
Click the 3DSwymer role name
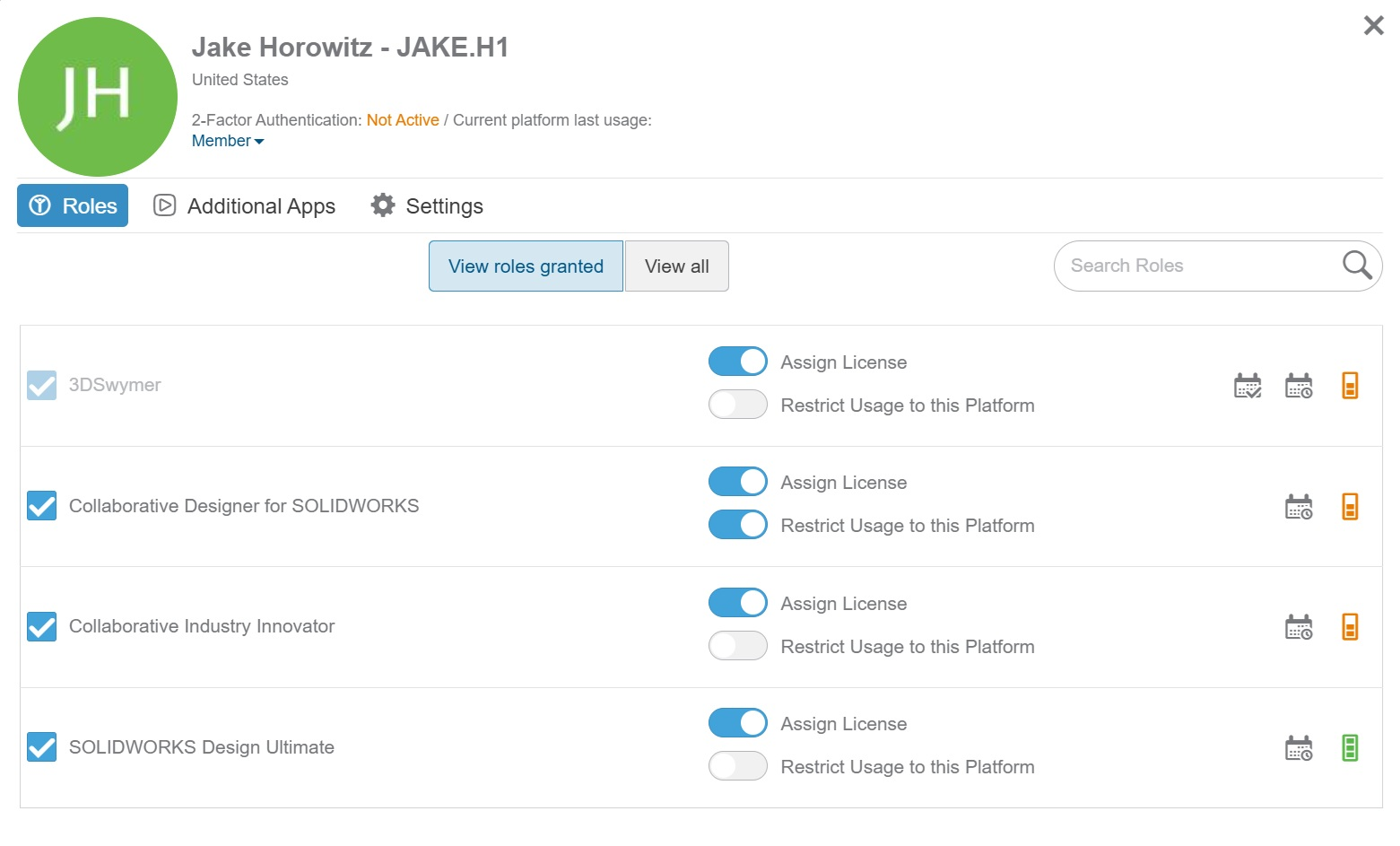coord(115,385)
